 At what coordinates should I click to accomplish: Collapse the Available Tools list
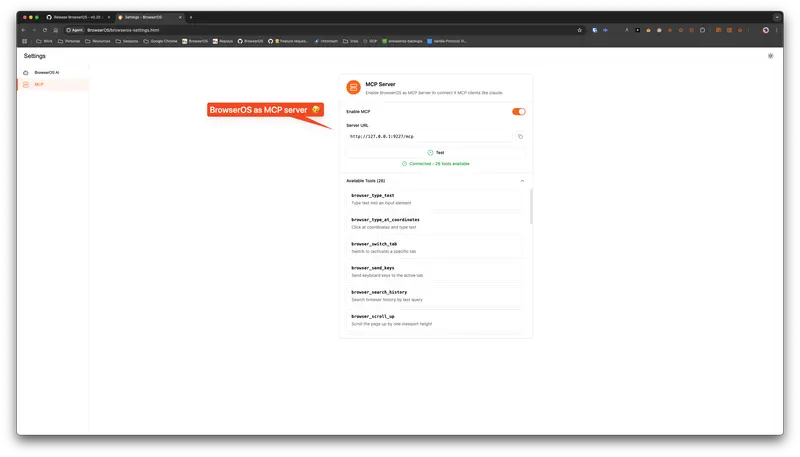pyautogui.click(x=522, y=181)
